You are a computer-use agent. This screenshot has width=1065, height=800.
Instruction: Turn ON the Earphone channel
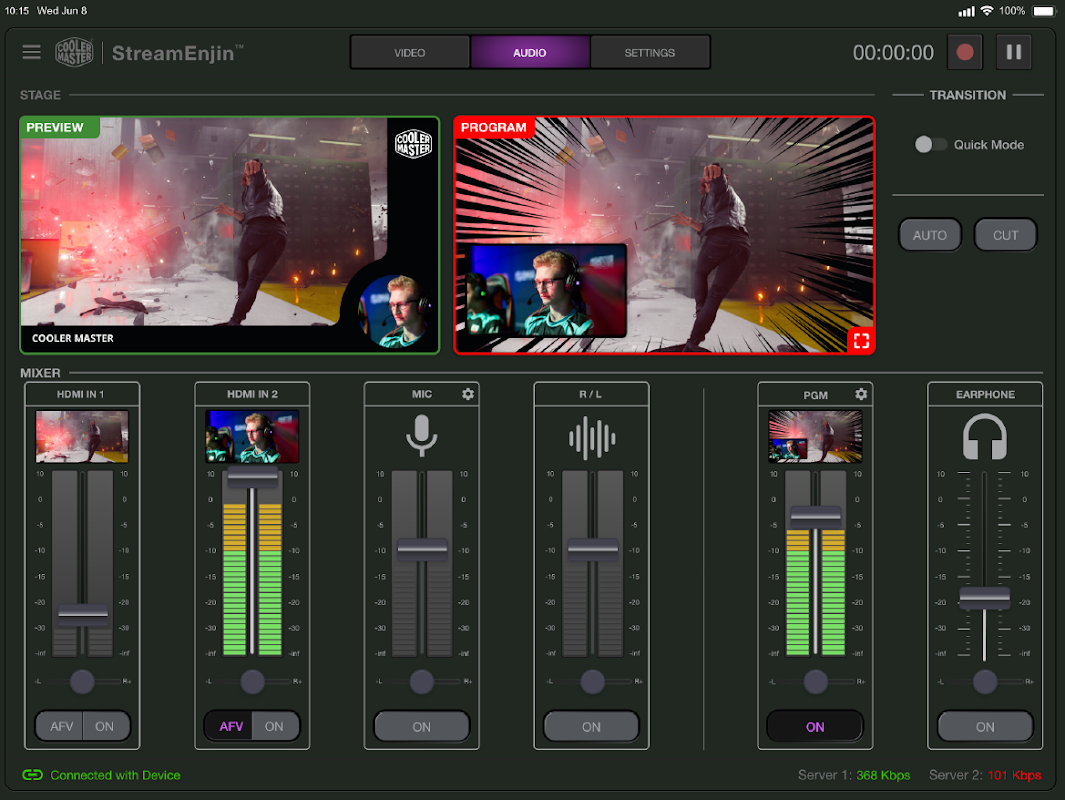click(985, 726)
